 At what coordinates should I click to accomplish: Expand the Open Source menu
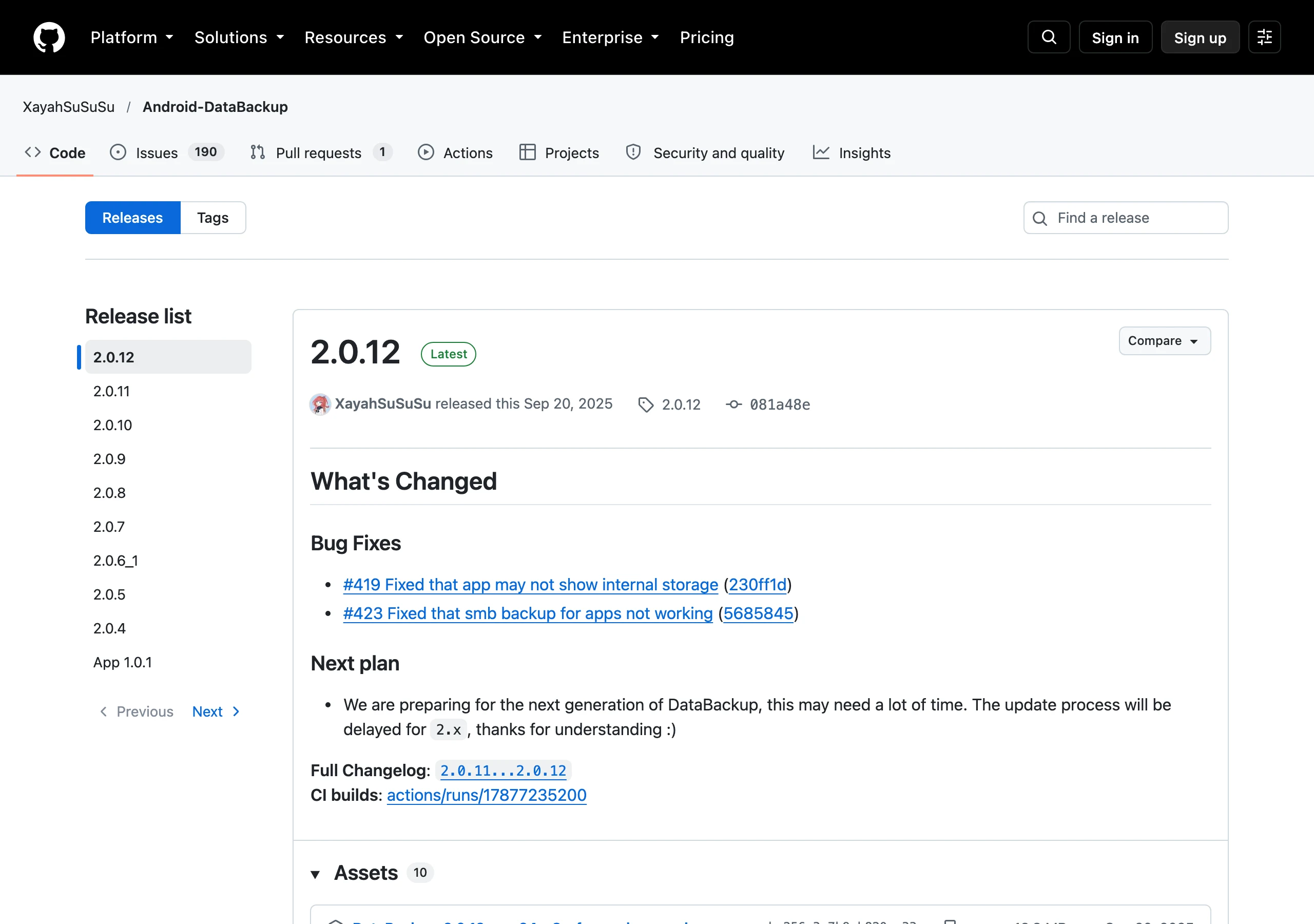(482, 38)
